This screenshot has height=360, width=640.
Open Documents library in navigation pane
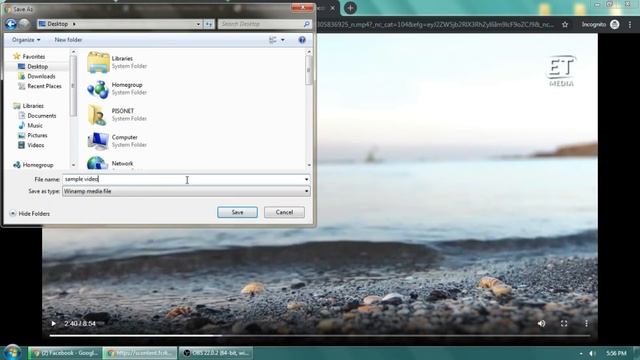37,116
